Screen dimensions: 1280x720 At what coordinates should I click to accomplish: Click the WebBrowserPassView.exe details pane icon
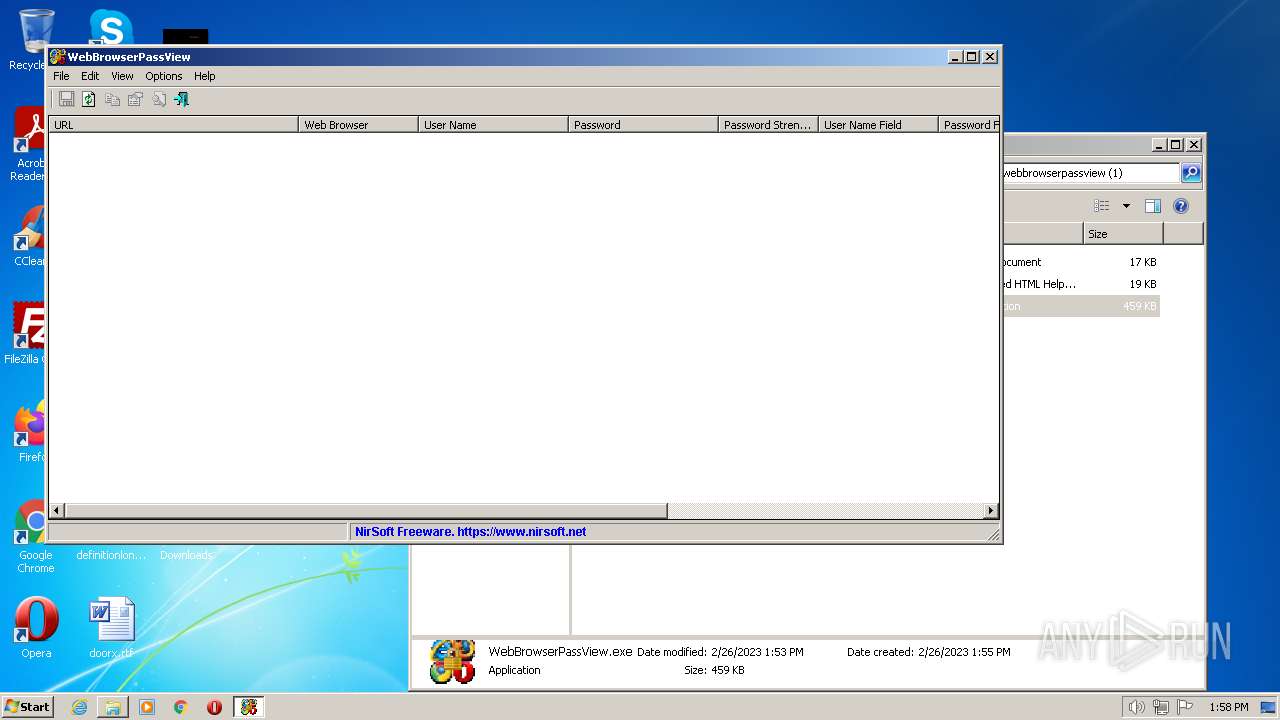(x=452, y=662)
